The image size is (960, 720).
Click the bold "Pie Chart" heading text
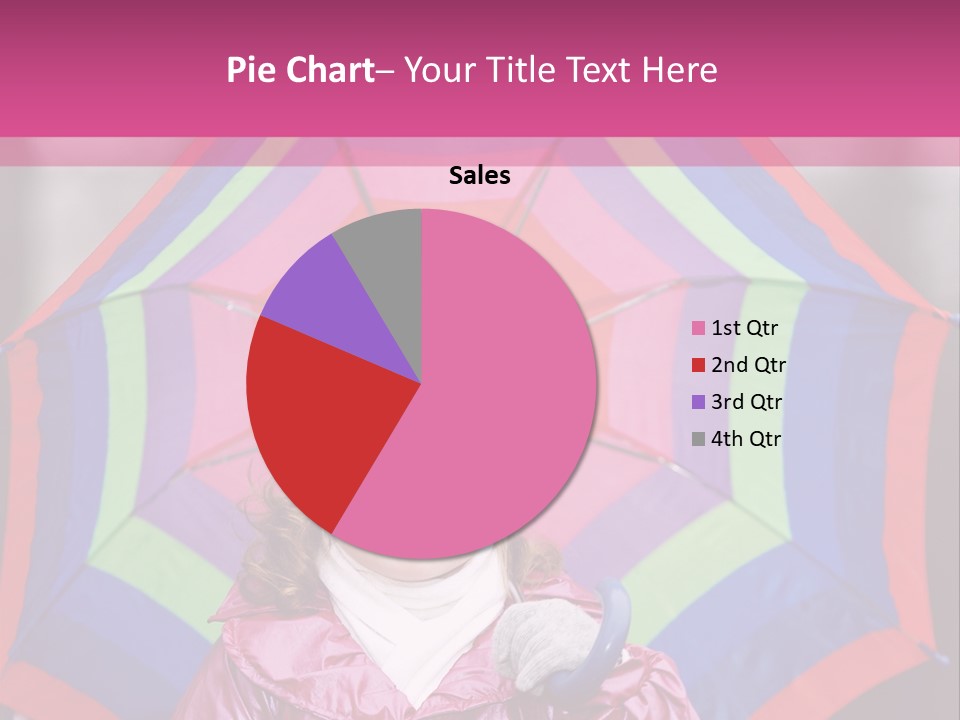click(300, 69)
